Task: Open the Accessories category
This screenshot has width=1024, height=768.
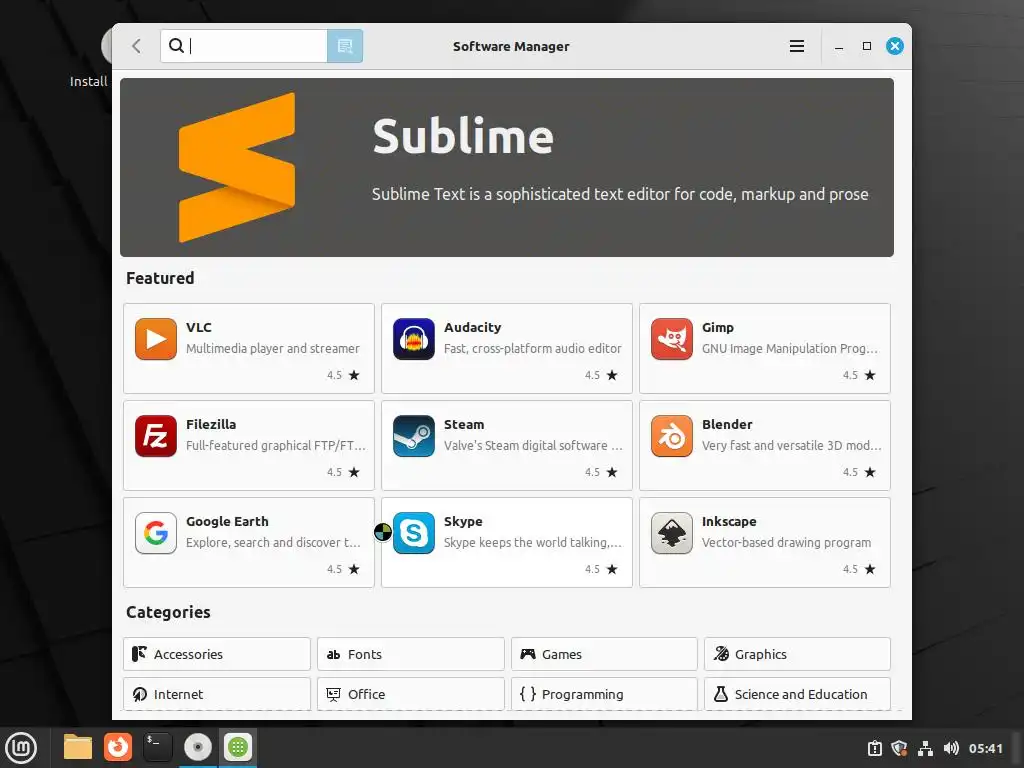Action: tap(217, 654)
